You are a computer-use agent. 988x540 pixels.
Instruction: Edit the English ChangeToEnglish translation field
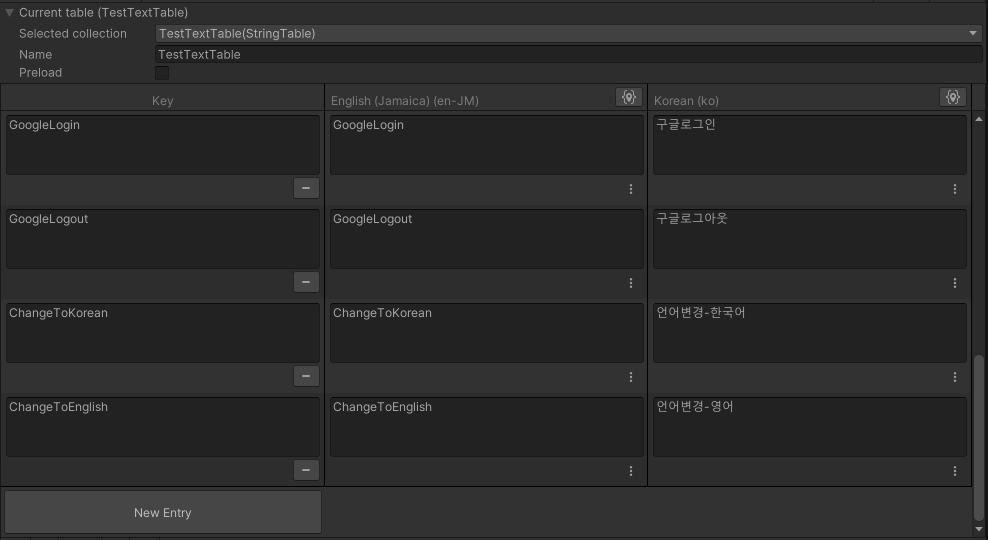tap(487, 427)
